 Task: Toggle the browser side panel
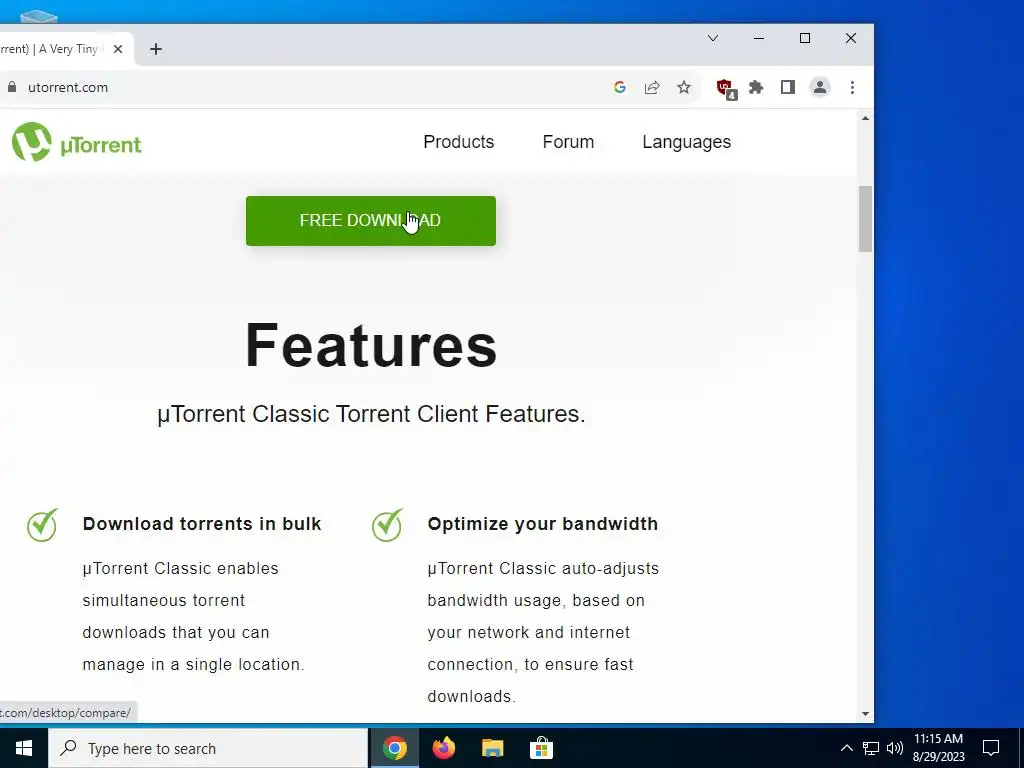point(788,87)
